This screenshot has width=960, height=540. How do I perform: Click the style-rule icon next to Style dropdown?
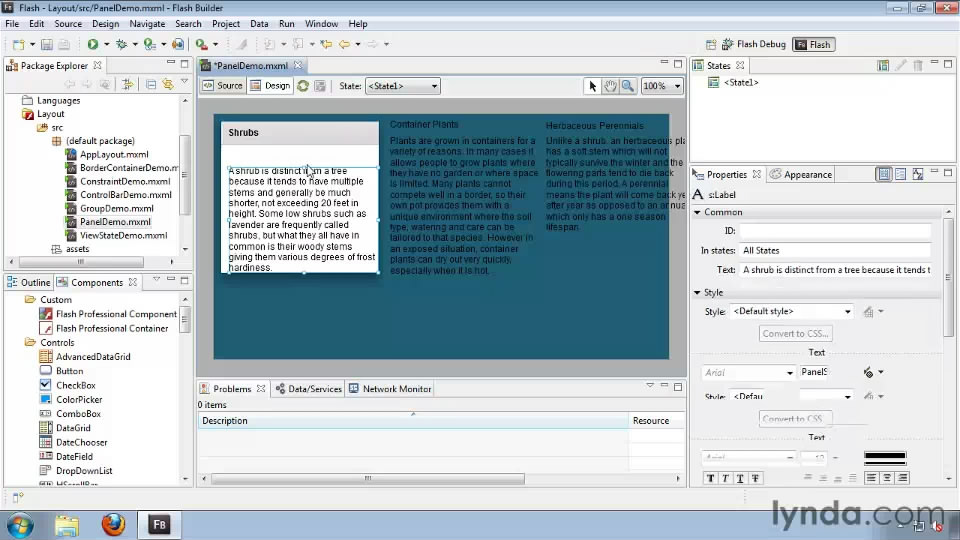point(868,312)
